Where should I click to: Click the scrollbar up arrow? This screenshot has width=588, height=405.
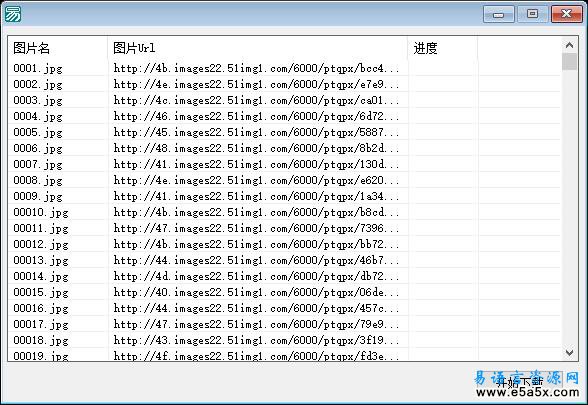pos(569,45)
